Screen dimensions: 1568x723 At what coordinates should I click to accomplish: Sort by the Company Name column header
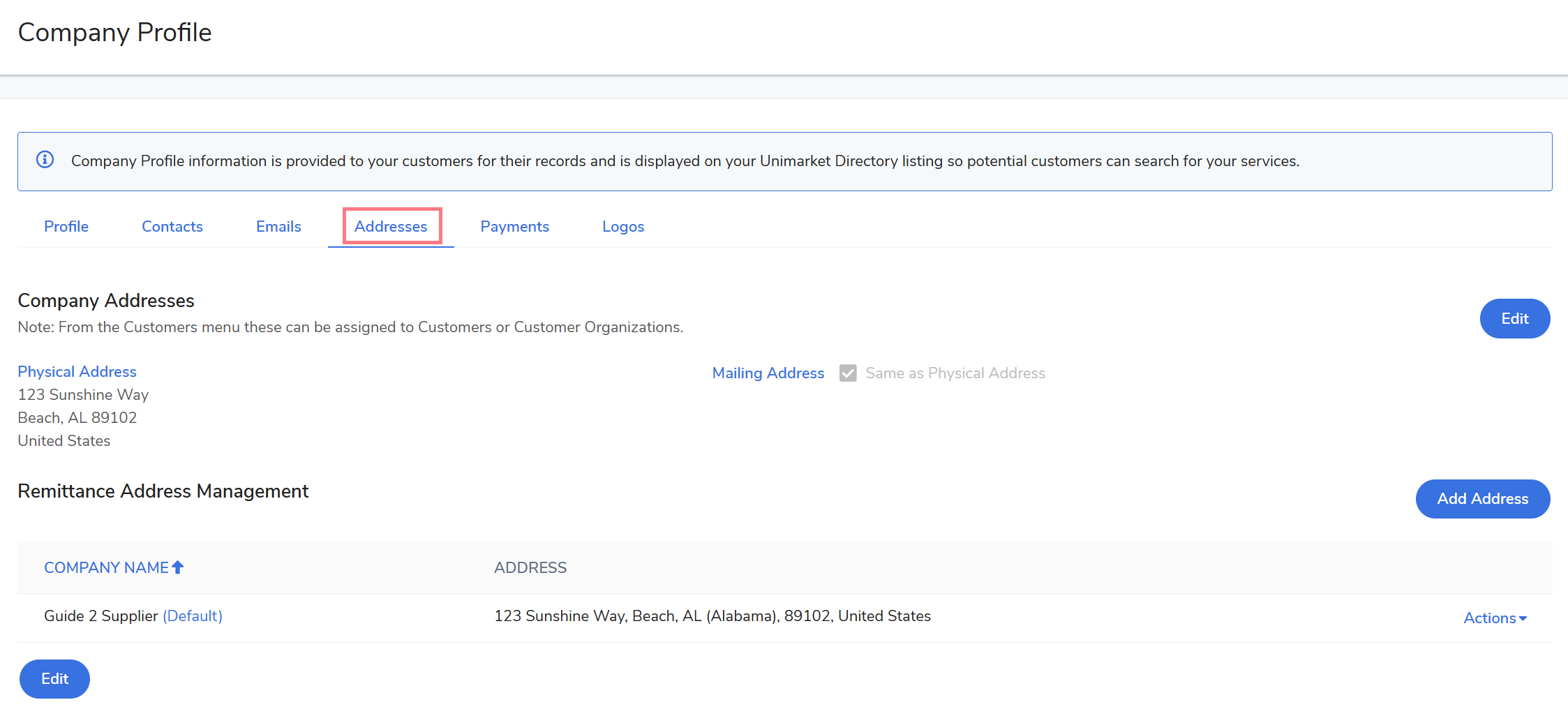[106, 567]
